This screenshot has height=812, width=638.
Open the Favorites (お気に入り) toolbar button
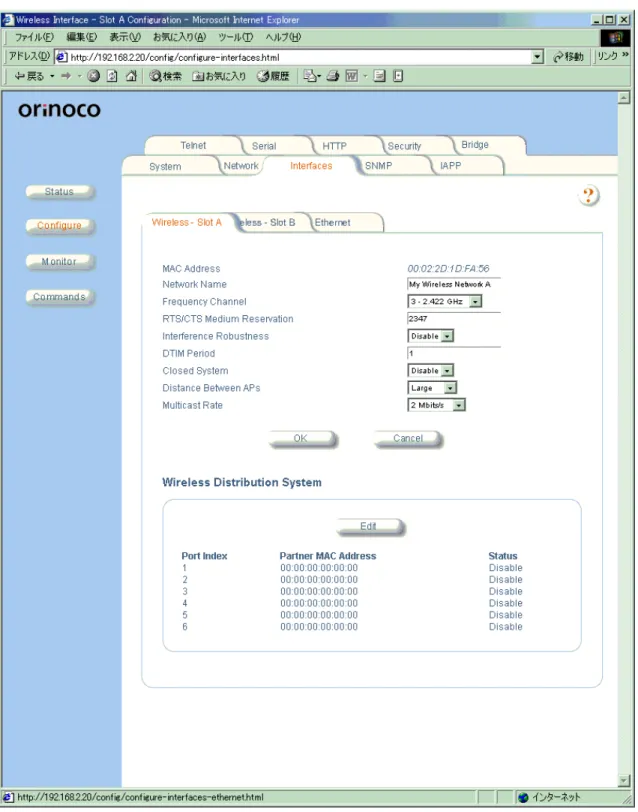point(219,77)
